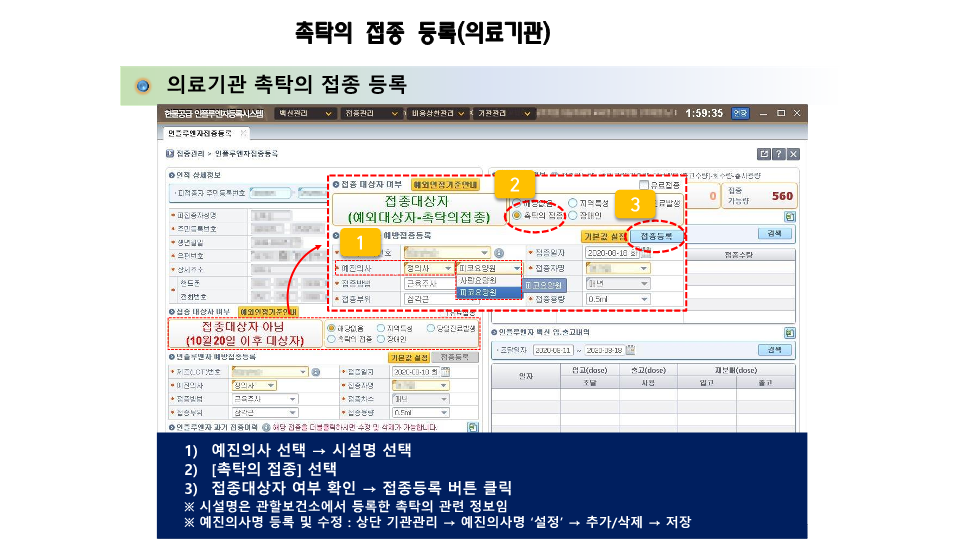Screen dimensions: 960x540
Task: Select the 촉탁의 접종 radio button in callout
Action: pyautogui.click(x=516, y=215)
